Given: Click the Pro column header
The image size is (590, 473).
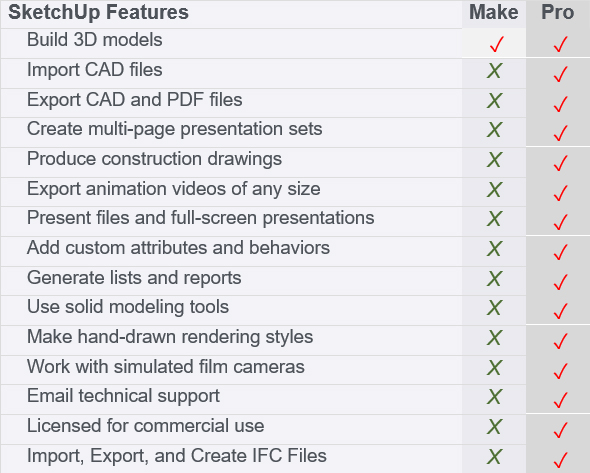Looking at the screenshot, I should (558, 12).
